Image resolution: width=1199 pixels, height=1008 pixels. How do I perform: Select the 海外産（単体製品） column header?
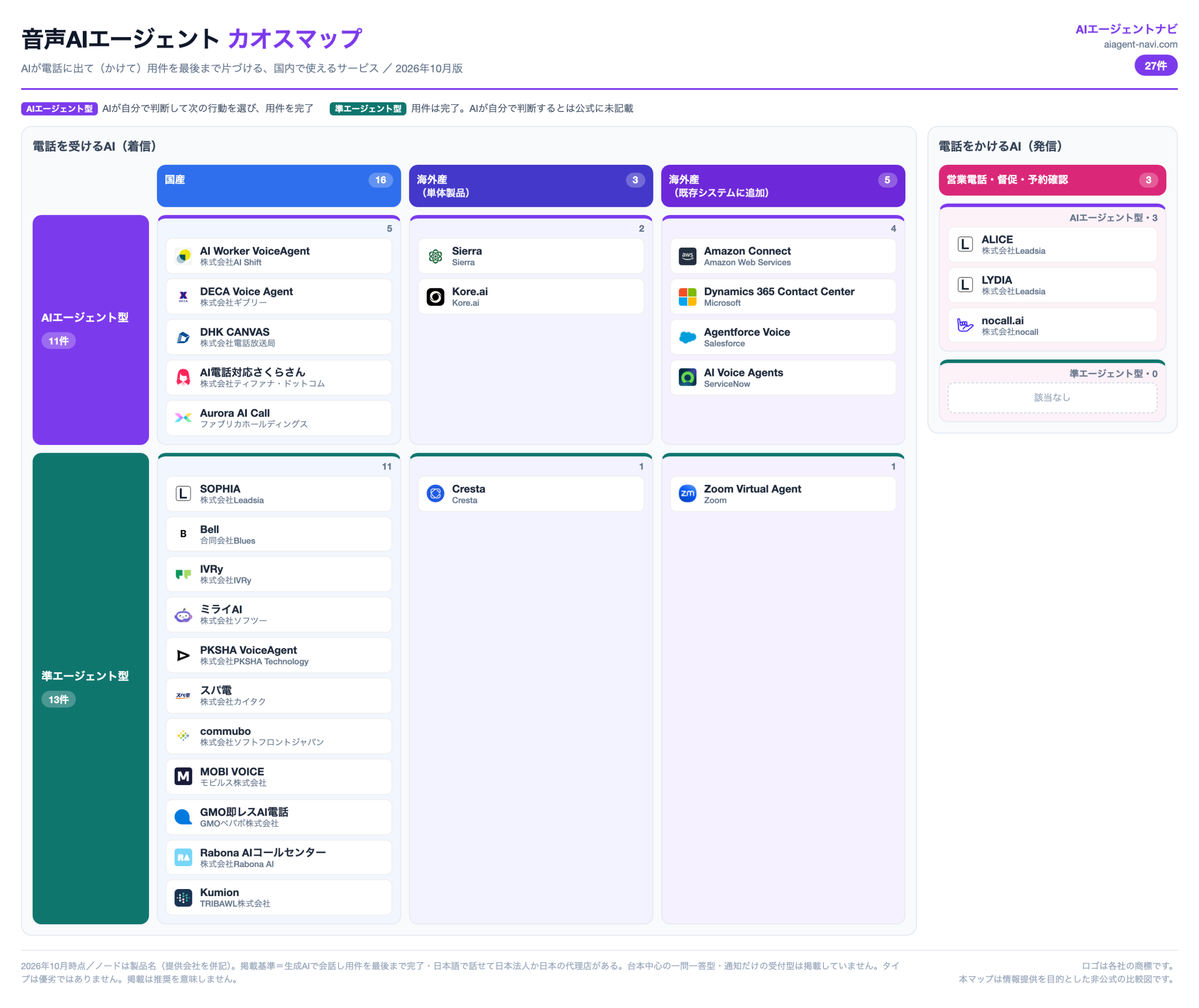pos(531,186)
